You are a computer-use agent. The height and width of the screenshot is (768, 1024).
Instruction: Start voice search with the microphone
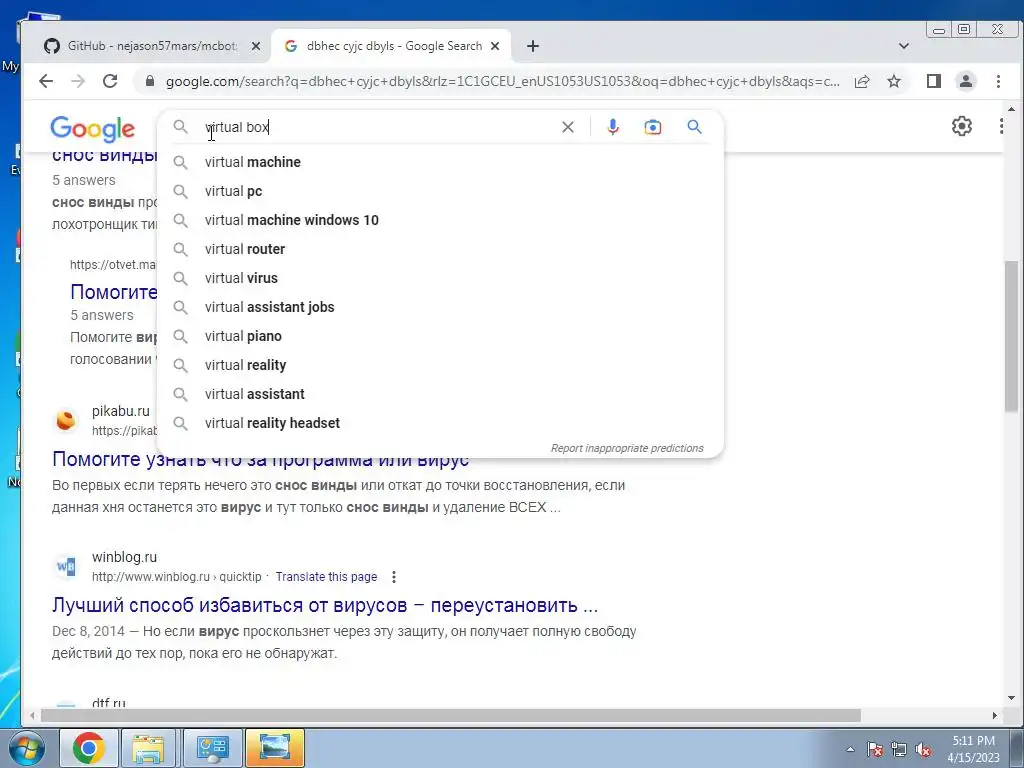coord(613,127)
